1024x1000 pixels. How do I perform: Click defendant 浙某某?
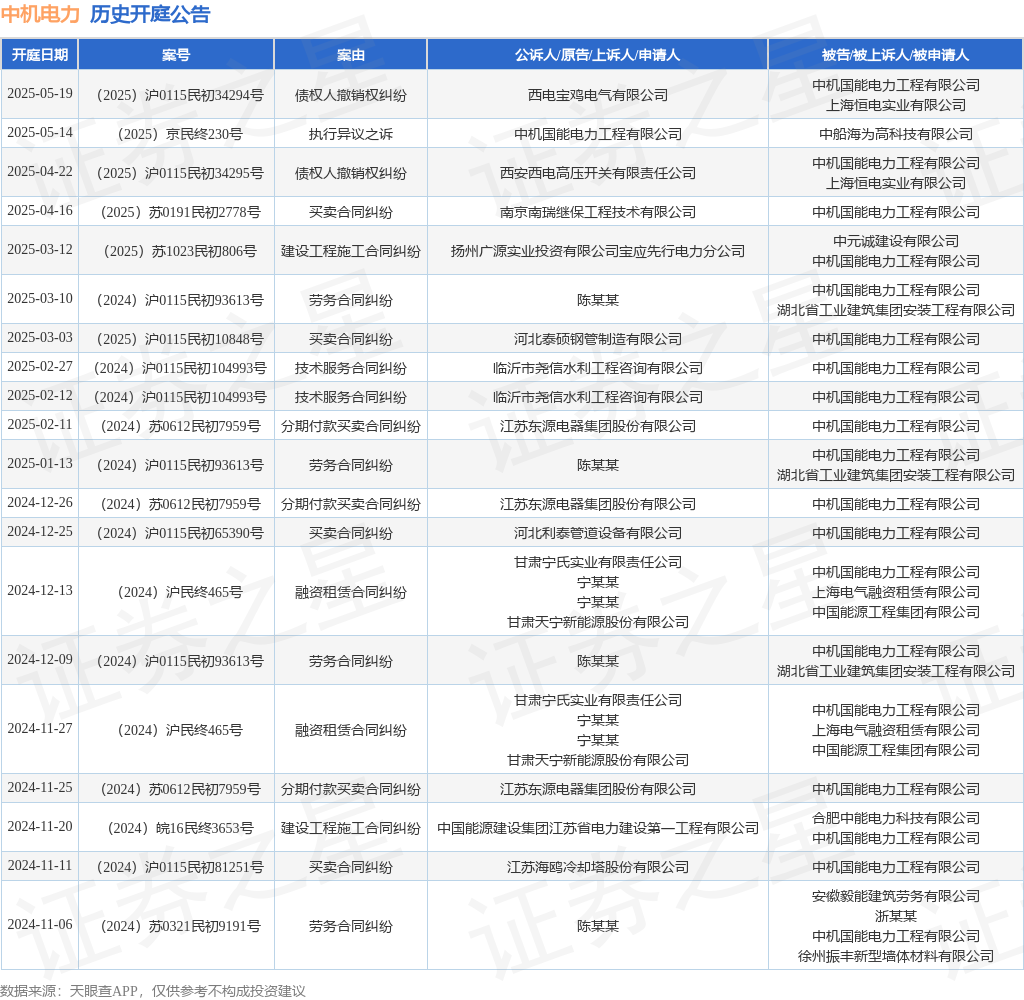tap(895, 916)
